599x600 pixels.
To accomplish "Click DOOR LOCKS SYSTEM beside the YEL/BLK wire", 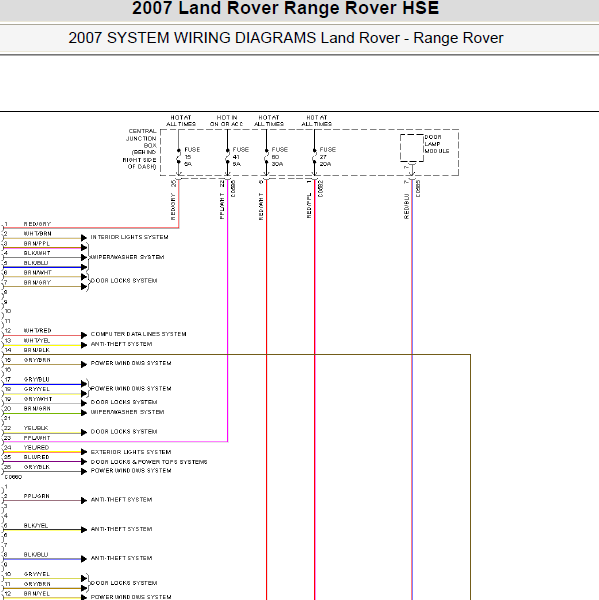I will (x=124, y=432).
